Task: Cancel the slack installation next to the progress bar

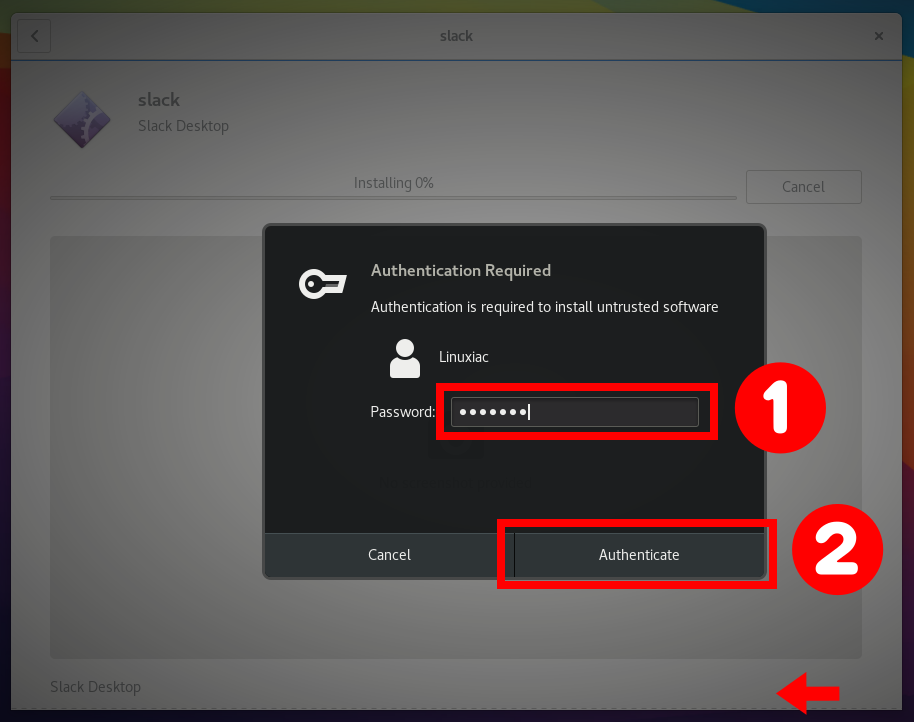Action: [x=803, y=187]
